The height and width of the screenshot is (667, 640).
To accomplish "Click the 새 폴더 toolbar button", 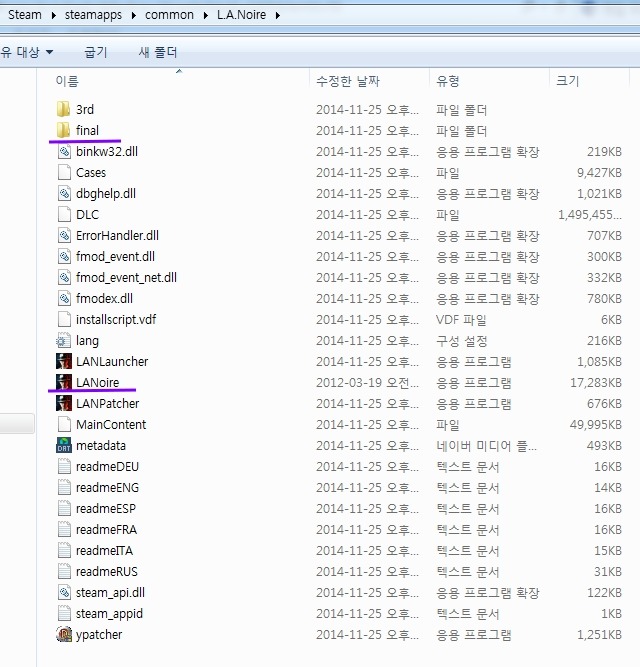I will click(158, 52).
